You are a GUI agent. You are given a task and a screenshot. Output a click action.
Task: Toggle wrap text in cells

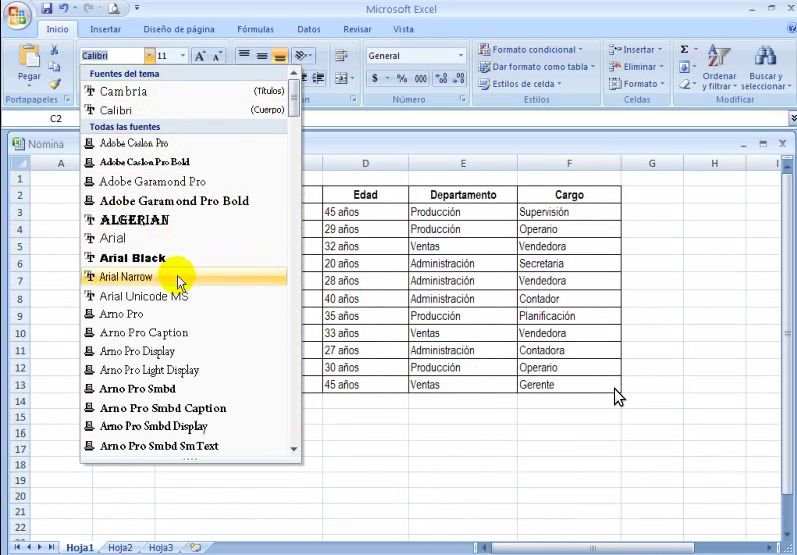click(342, 55)
